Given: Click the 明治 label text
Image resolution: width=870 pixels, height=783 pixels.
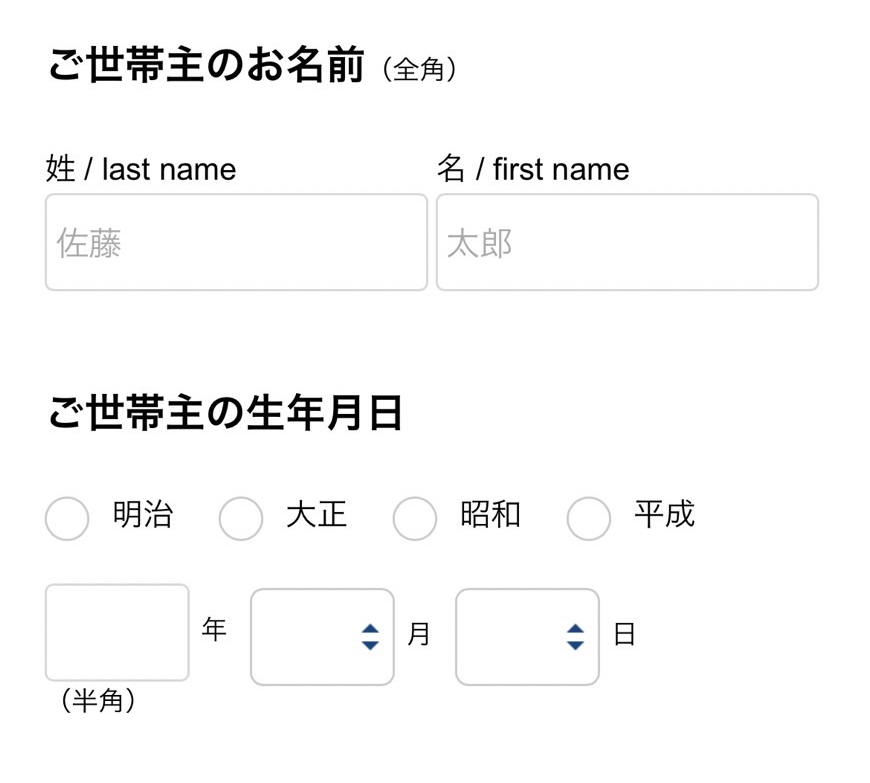Looking at the screenshot, I should (143, 515).
